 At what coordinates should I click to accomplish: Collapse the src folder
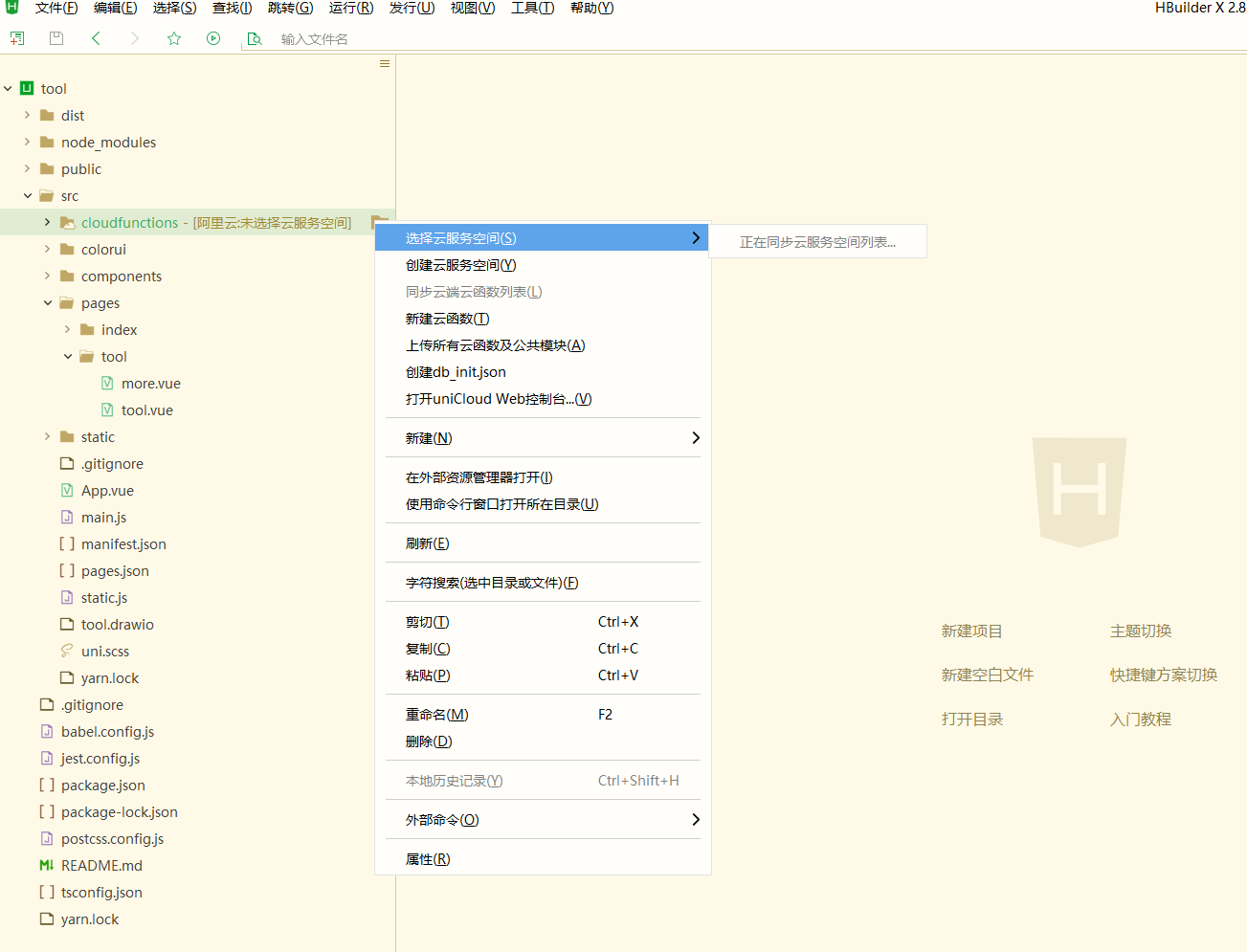(28, 195)
